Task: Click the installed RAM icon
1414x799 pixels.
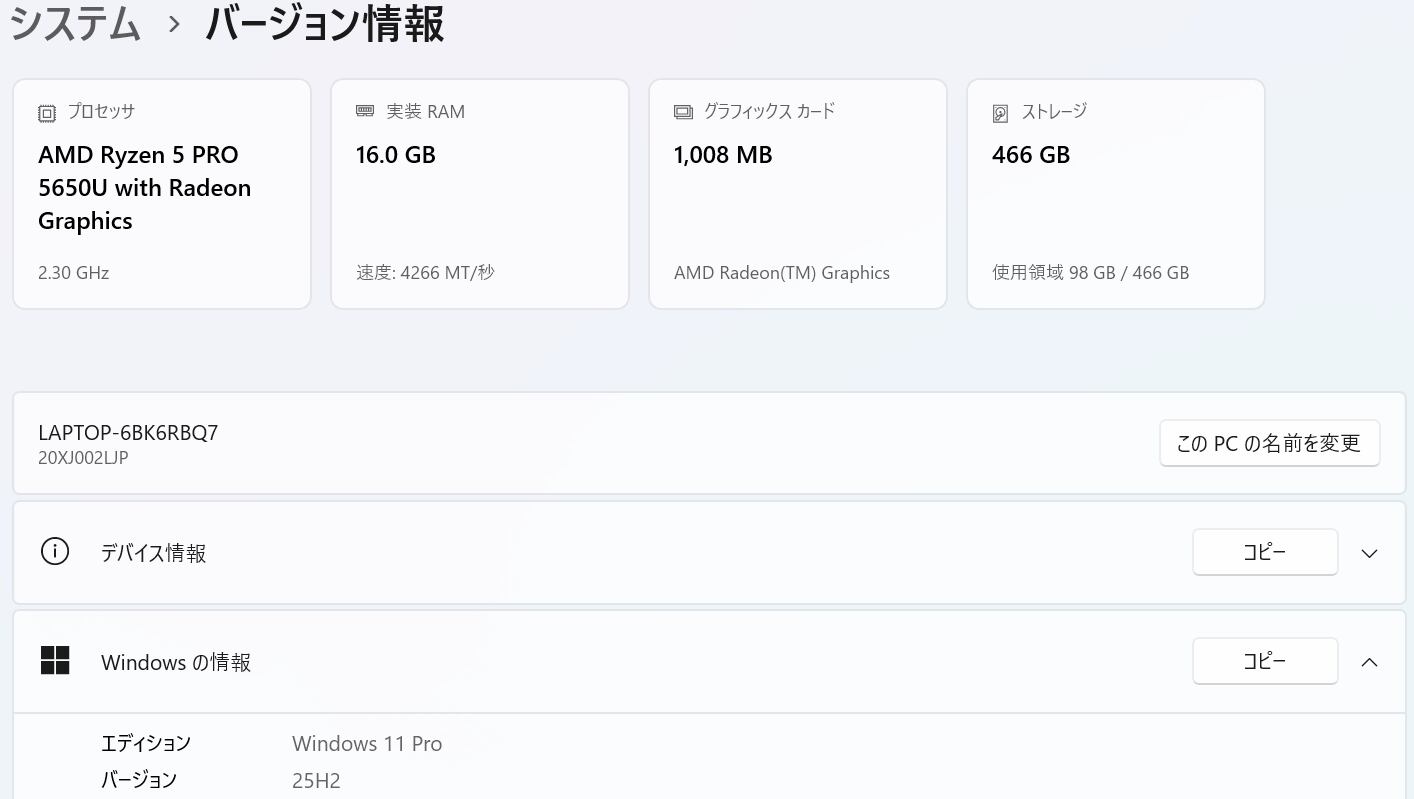Action: 365,111
